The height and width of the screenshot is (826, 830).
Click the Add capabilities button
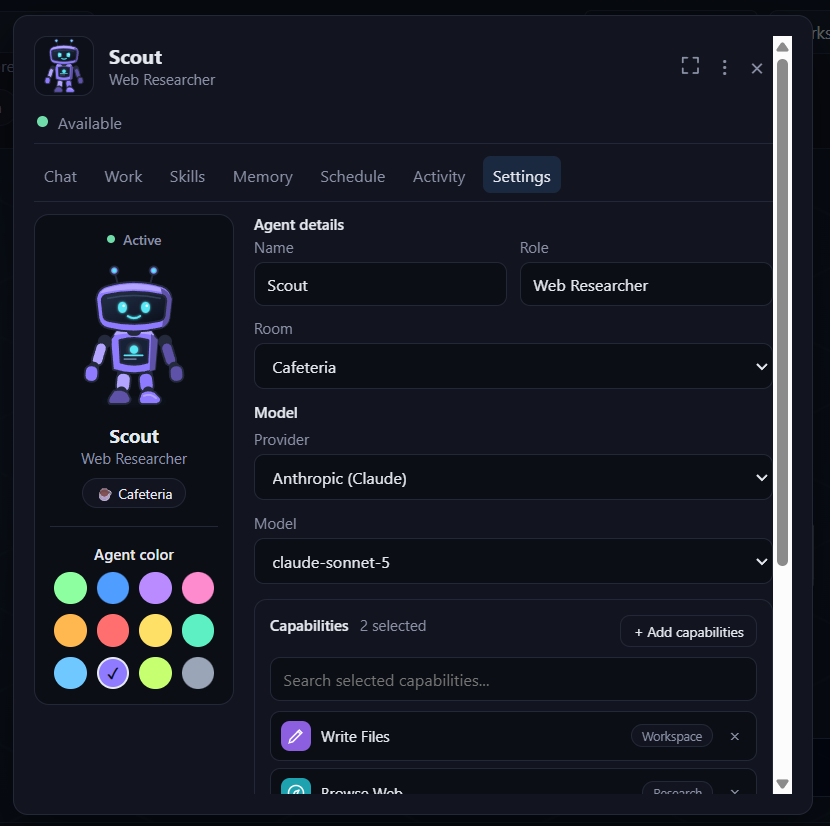click(x=688, y=631)
